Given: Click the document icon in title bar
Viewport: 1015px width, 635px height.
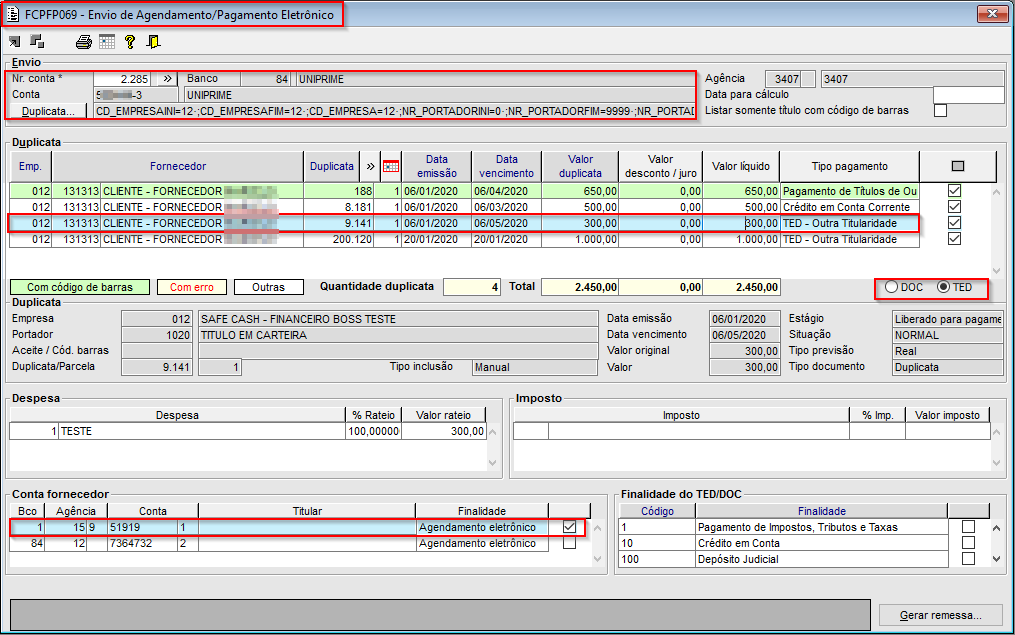Looking at the screenshot, I should tap(12, 14).
